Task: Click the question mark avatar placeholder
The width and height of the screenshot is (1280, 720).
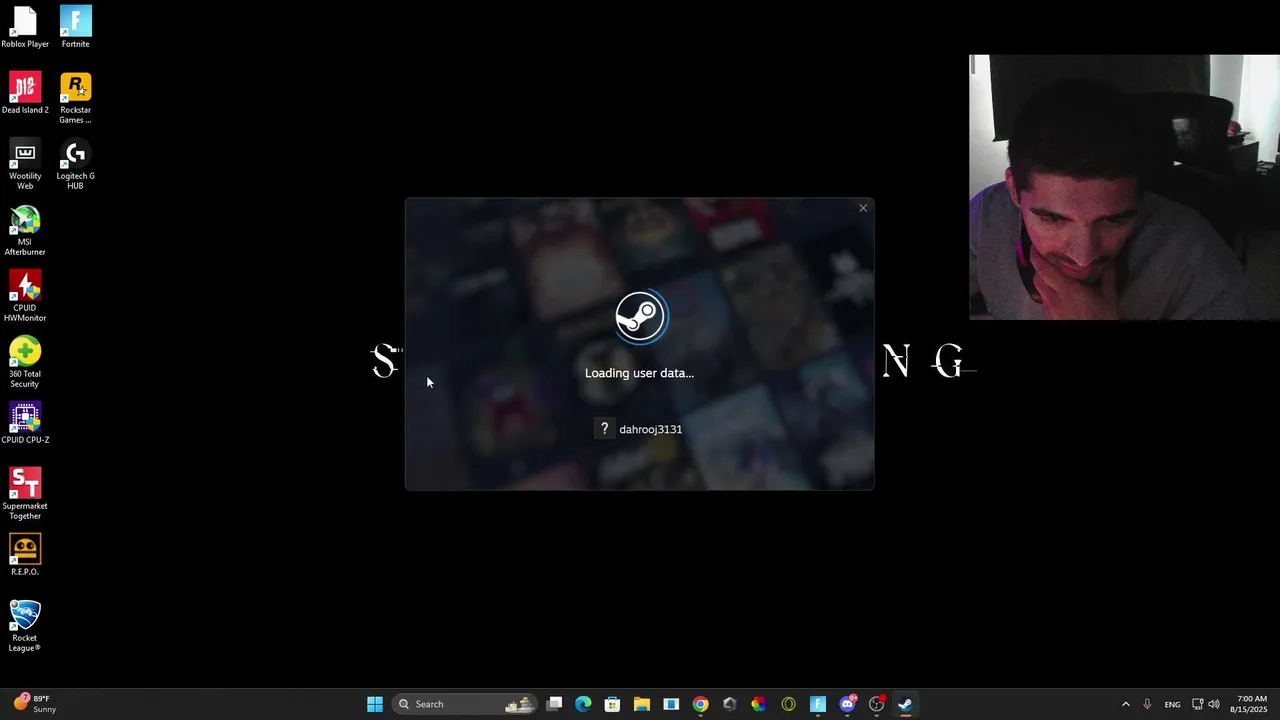Action: click(604, 429)
